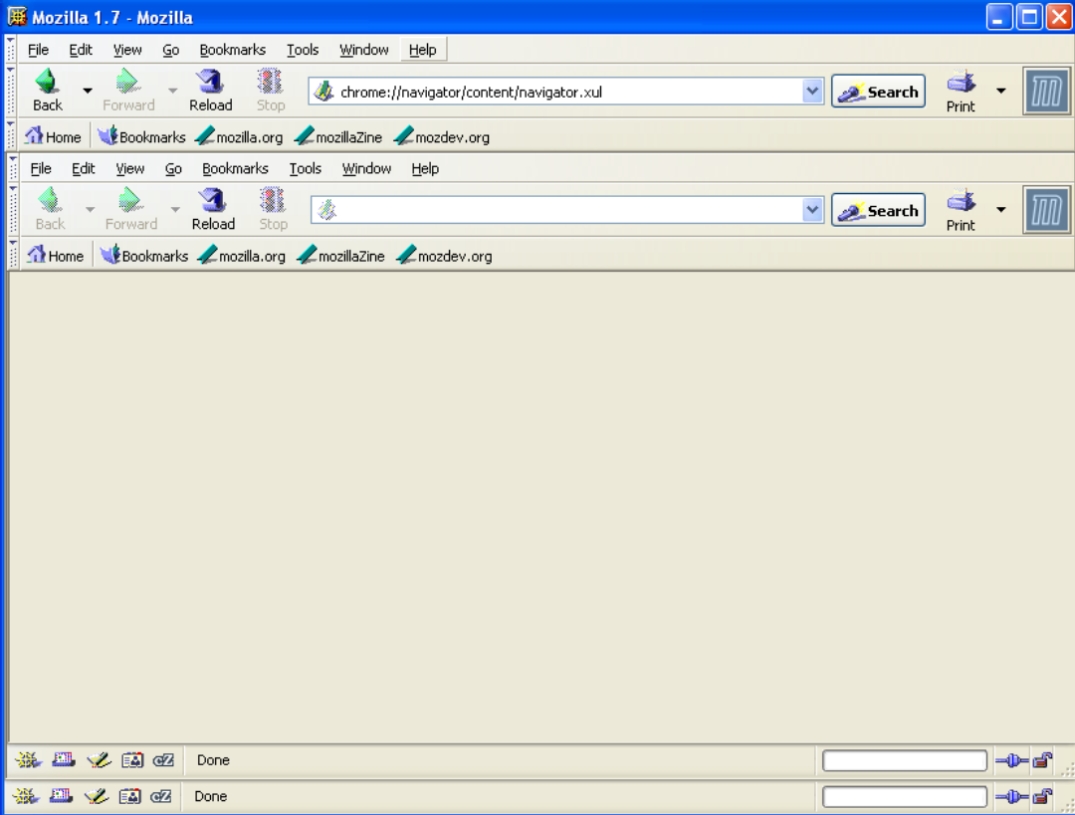Collapse the outer navigation toolbar using its grippy
This screenshot has width=1075, height=815.
(10, 90)
